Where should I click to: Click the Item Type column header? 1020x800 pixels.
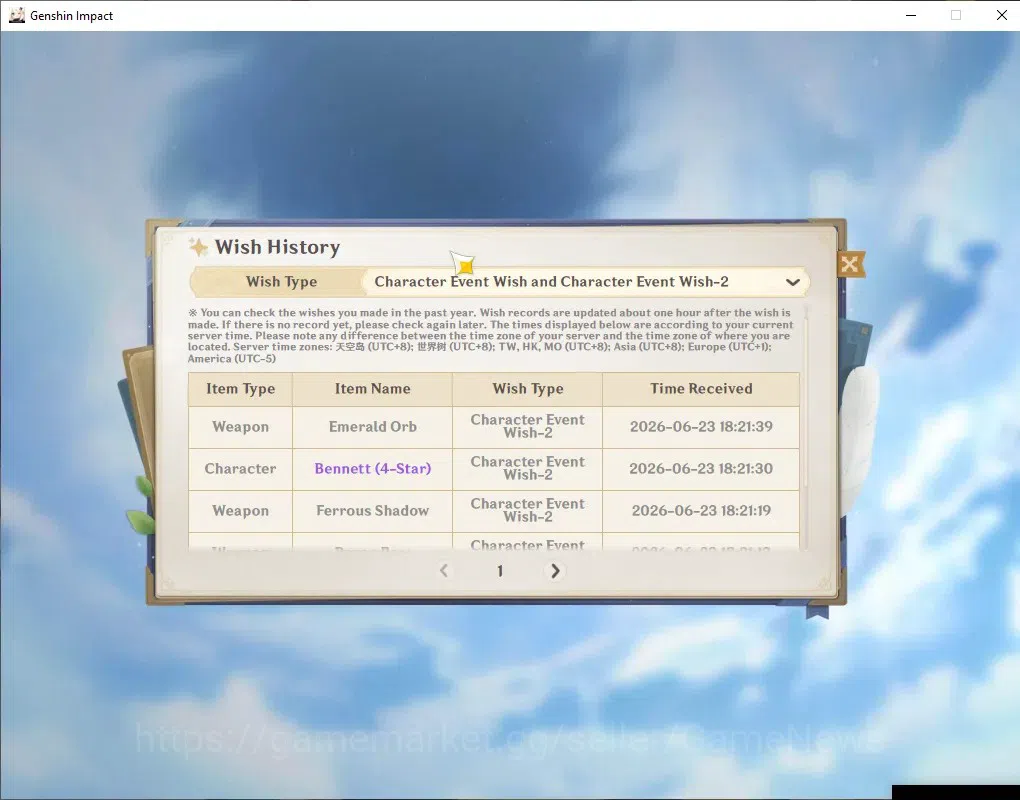241,389
